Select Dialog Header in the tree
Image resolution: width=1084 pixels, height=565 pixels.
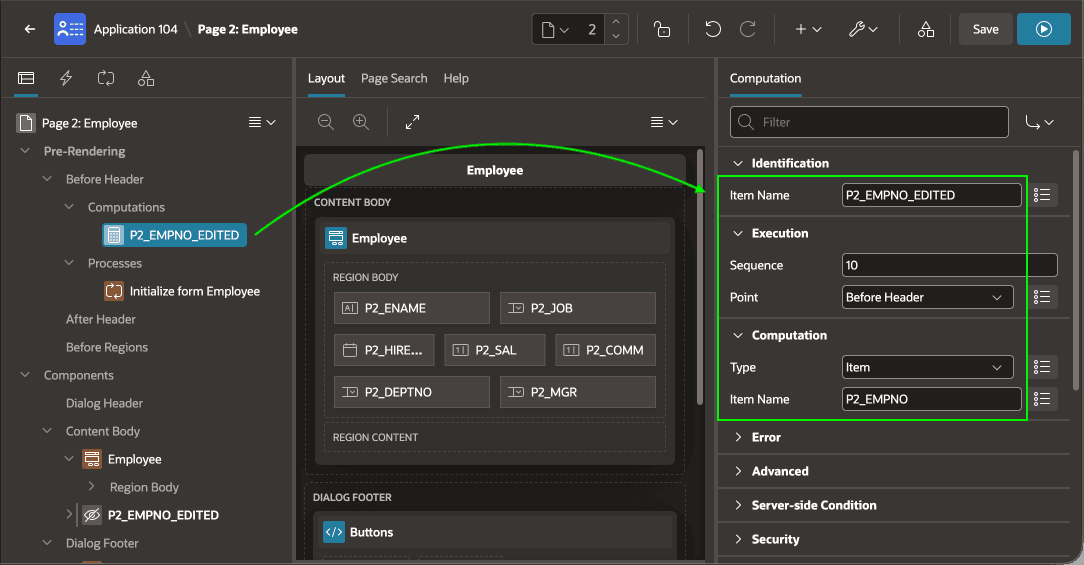pyautogui.click(x=104, y=403)
